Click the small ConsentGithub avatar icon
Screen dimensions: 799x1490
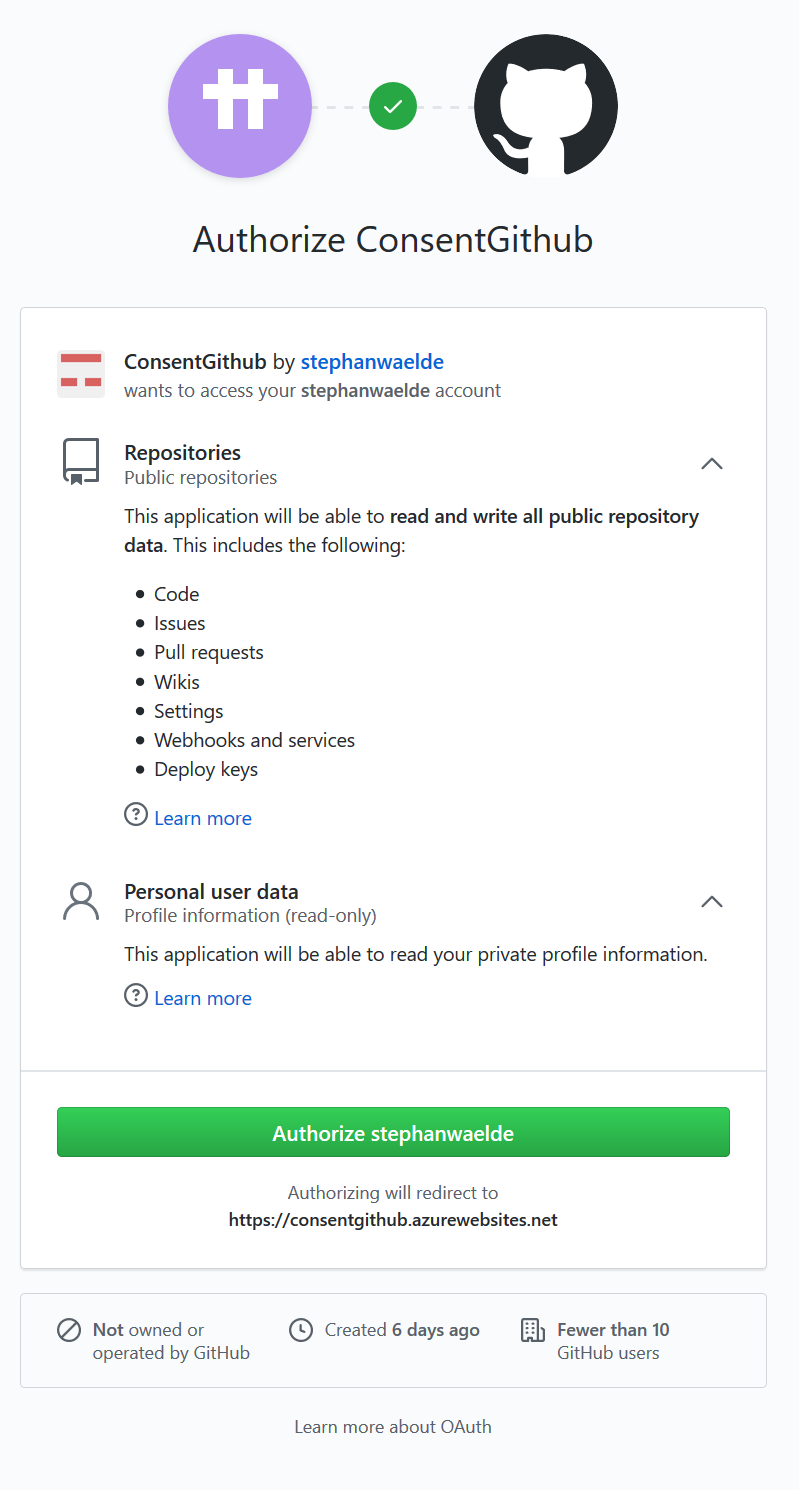pyautogui.click(x=81, y=374)
